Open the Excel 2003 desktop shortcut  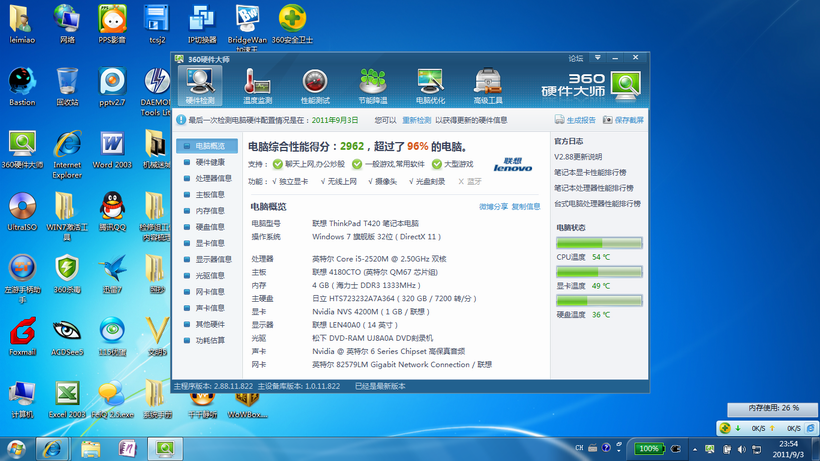(x=67, y=400)
